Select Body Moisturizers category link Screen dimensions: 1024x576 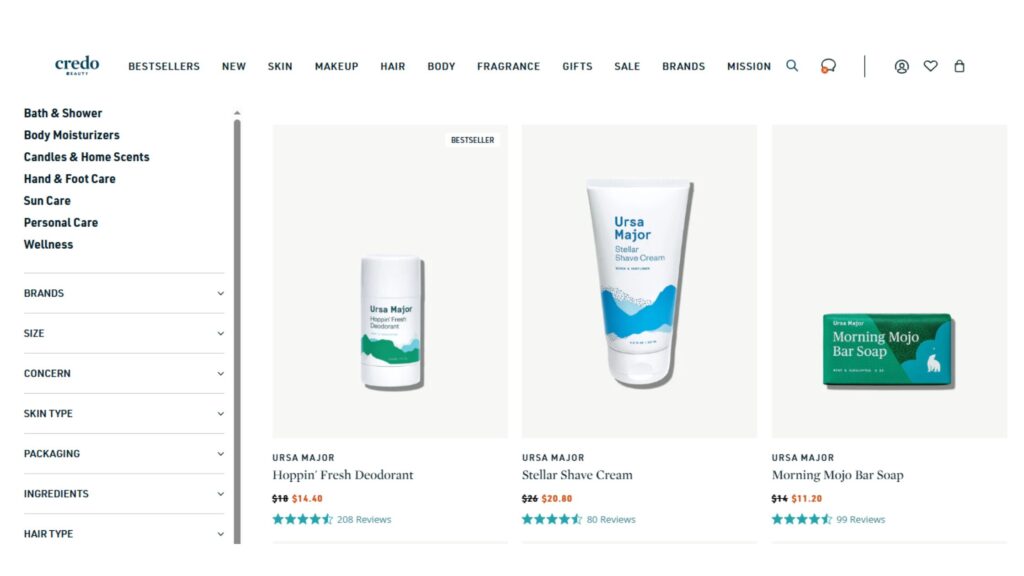tap(72, 135)
